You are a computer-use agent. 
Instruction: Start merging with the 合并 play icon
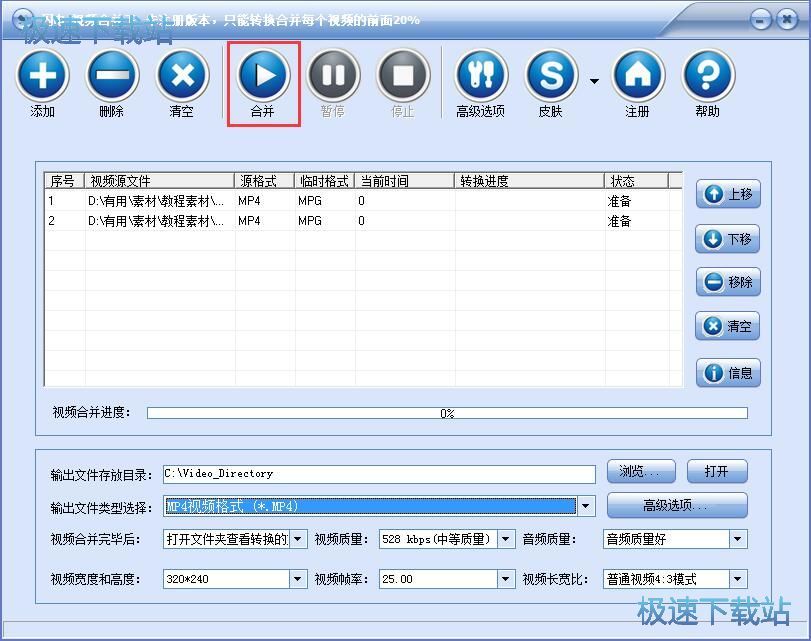[x=263, y=75]
